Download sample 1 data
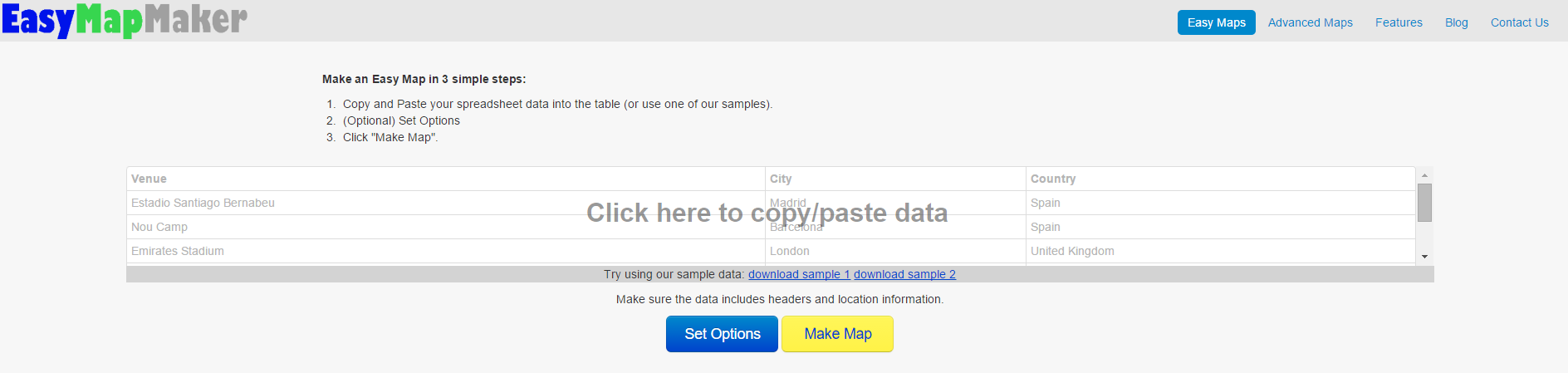The width and height of the screenshot is (1568, 373). [798, 274]
